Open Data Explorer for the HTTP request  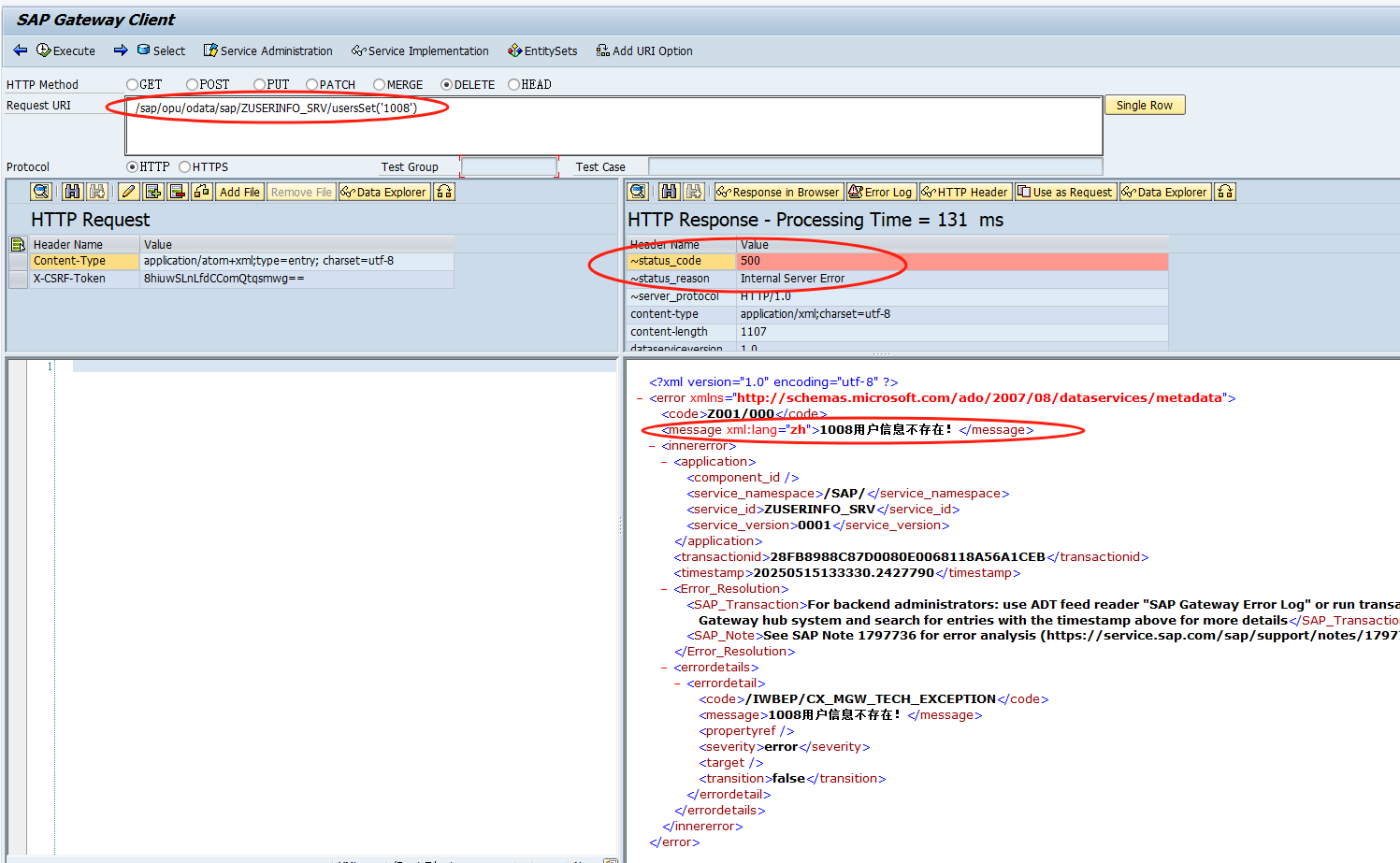[383, 192]
